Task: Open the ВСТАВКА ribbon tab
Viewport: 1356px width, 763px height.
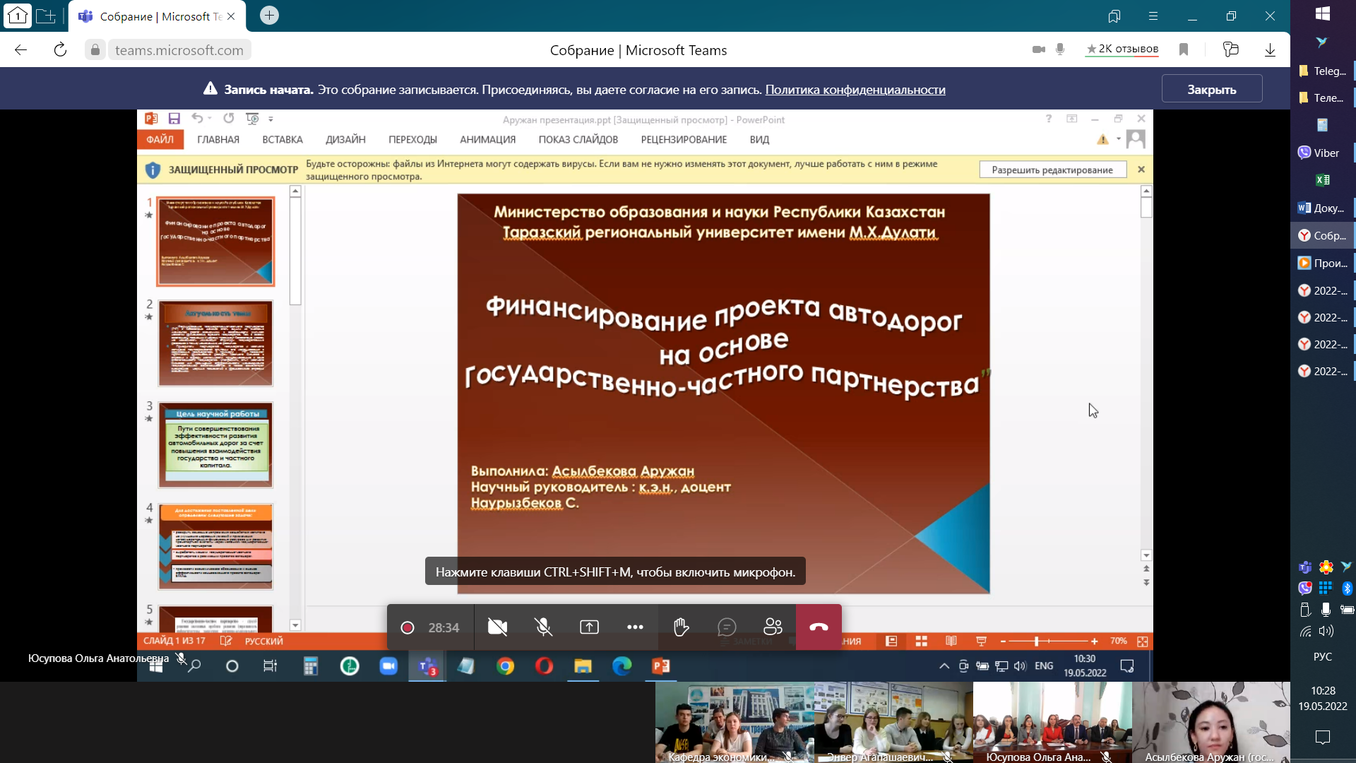Action: (282, 140)
